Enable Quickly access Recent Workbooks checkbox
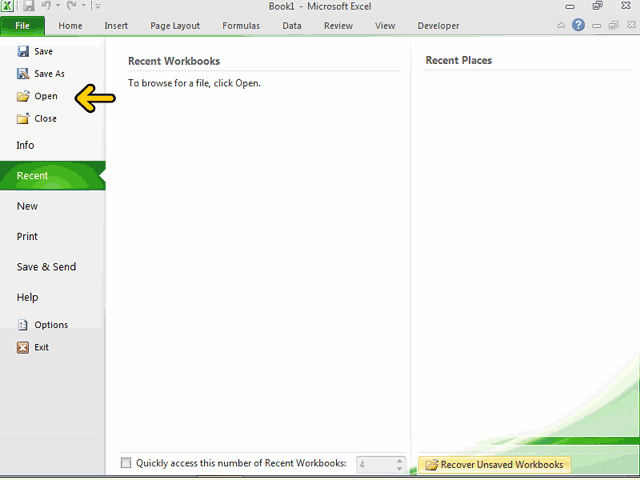 click(126, 463)
